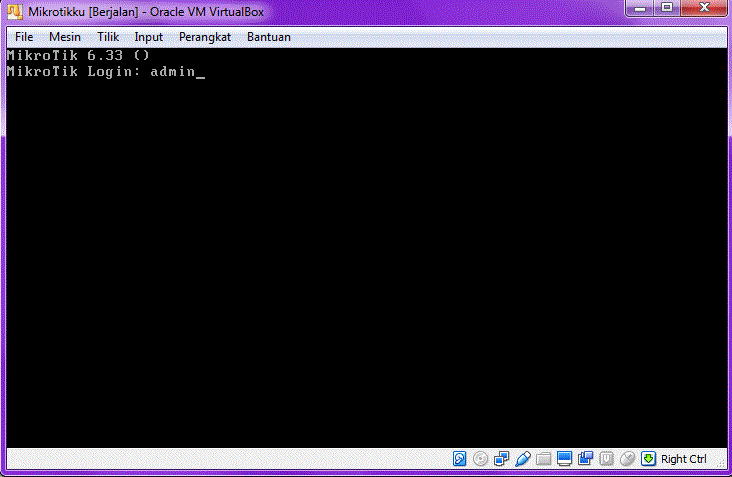
Task: Click the display monitor status icon
Action: click(564, 459)
